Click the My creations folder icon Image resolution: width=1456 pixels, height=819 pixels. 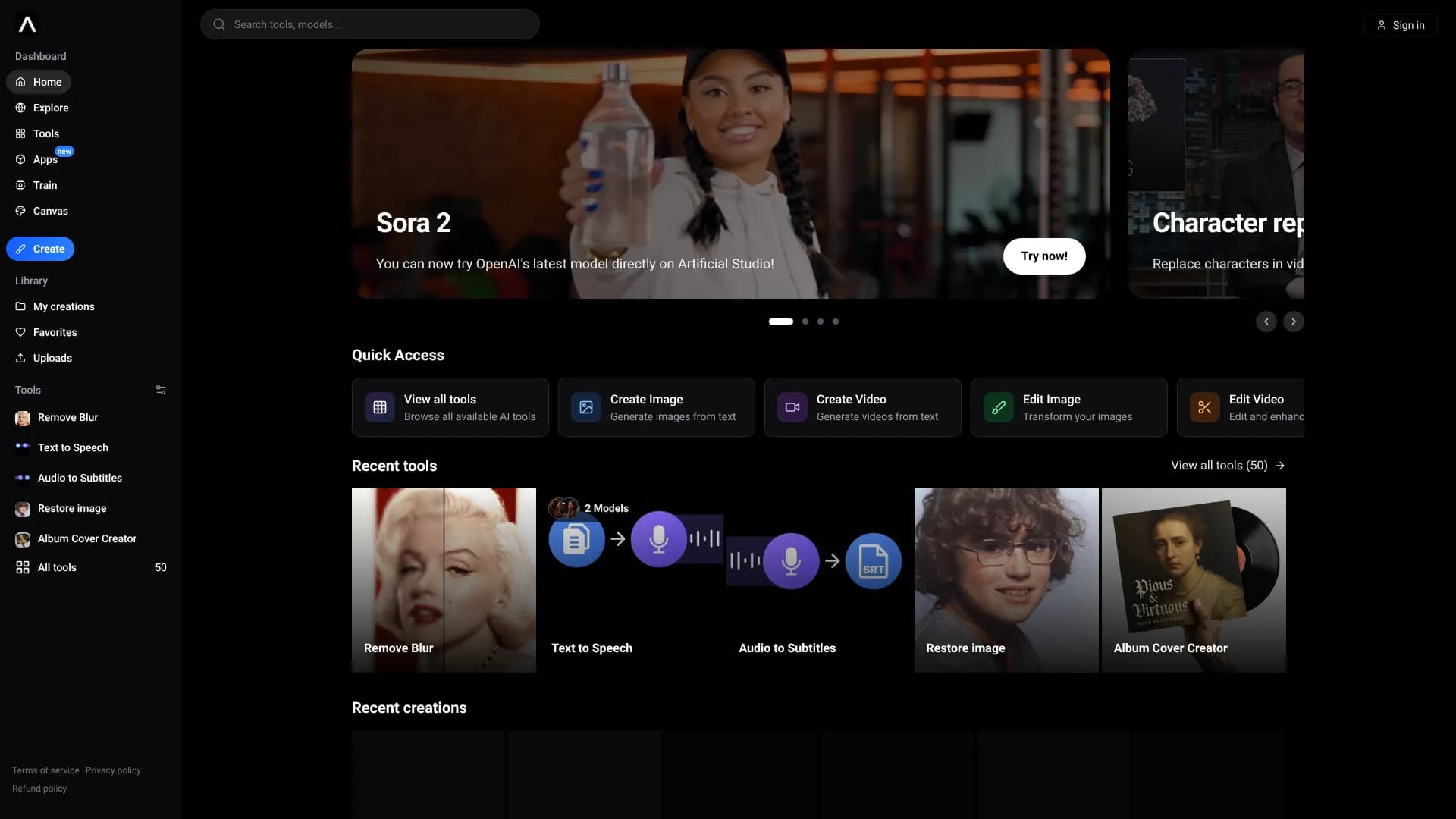click(x=20, y=306)
